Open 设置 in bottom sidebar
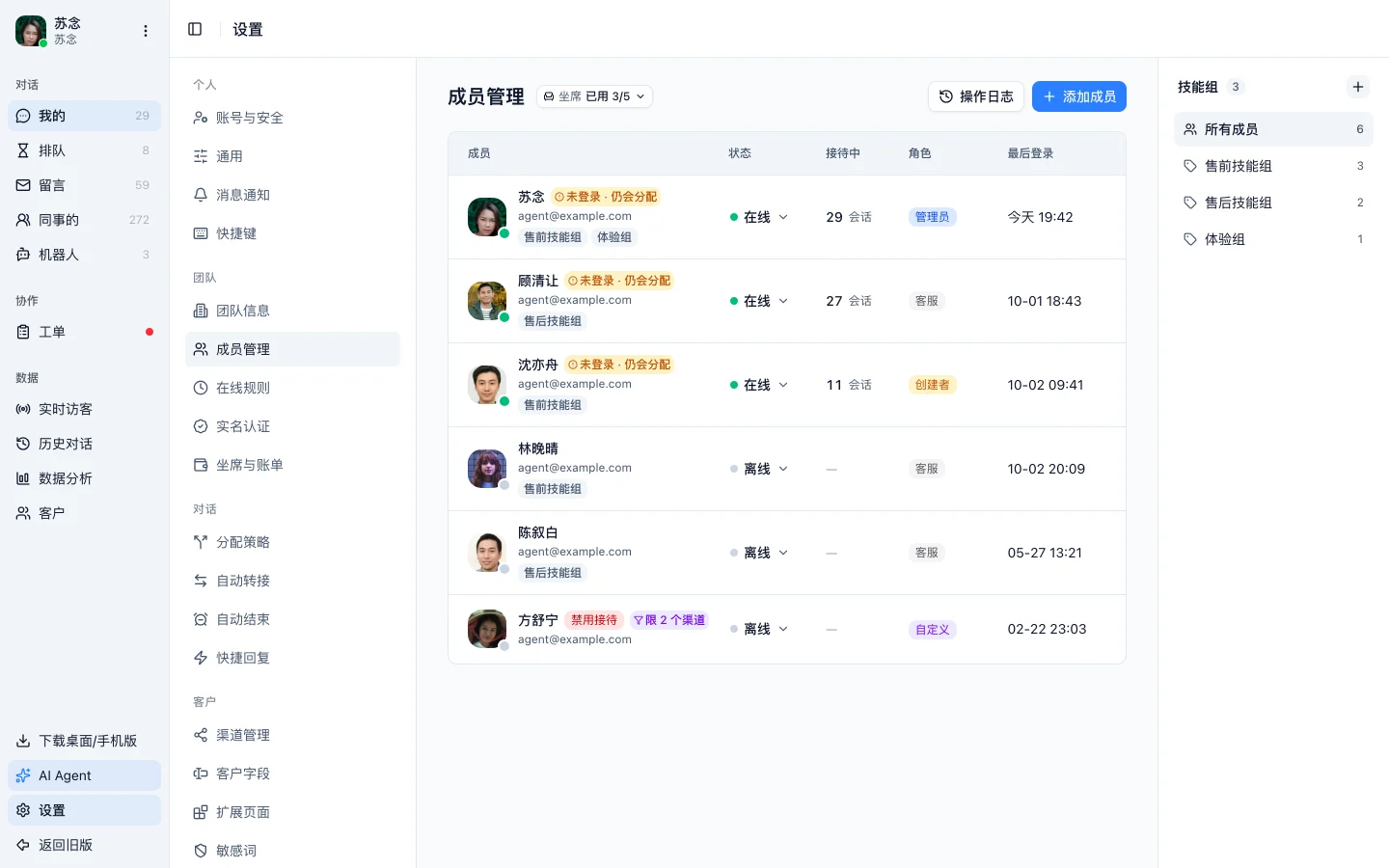Image resolution: width=1389 pixels, height=868 pixels. coord(84,810)
